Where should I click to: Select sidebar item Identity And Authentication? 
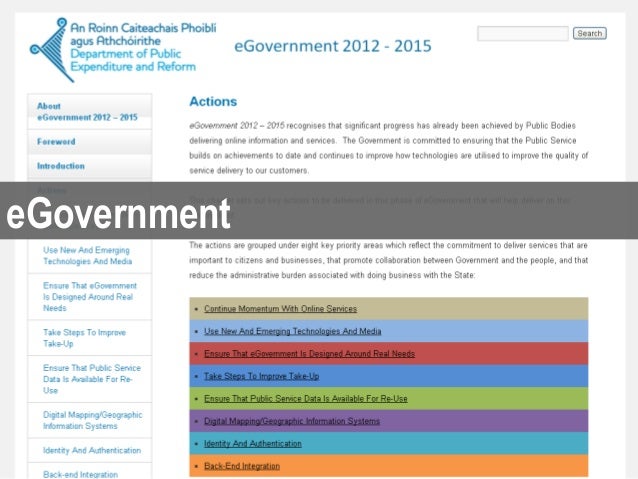coord(92,450)
